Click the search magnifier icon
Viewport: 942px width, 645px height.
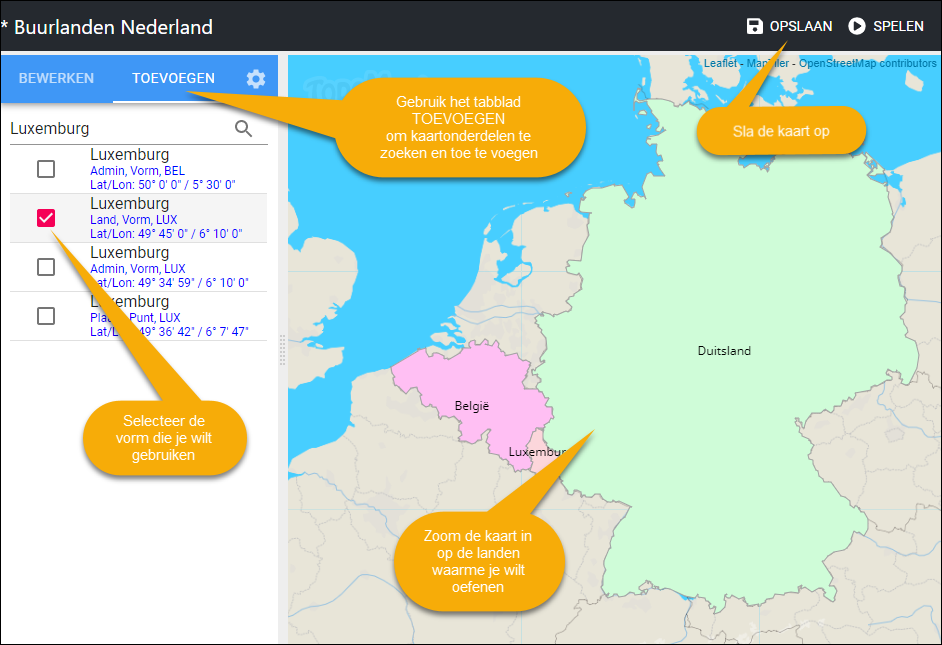point(243,128)
